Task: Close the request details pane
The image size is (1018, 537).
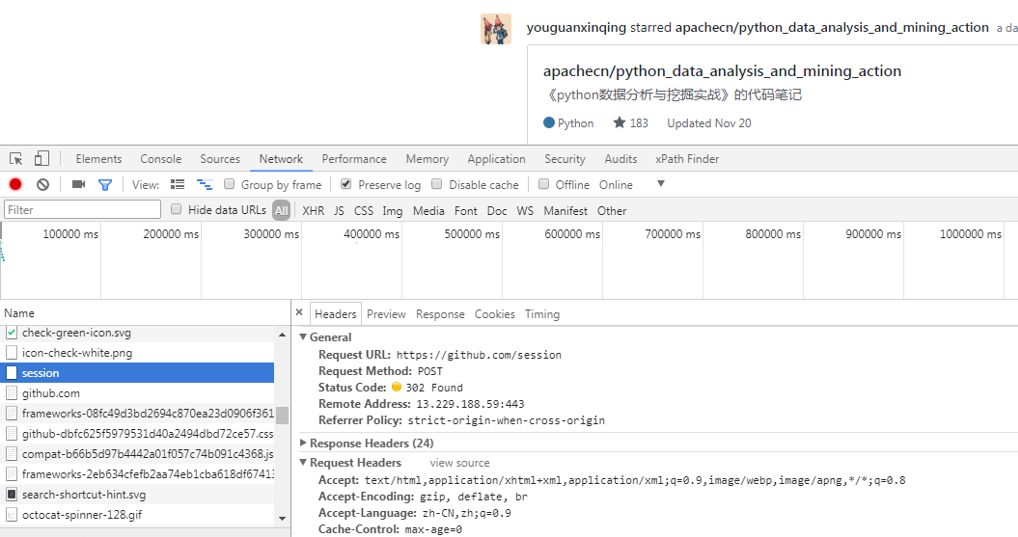Action: point(299,312)
